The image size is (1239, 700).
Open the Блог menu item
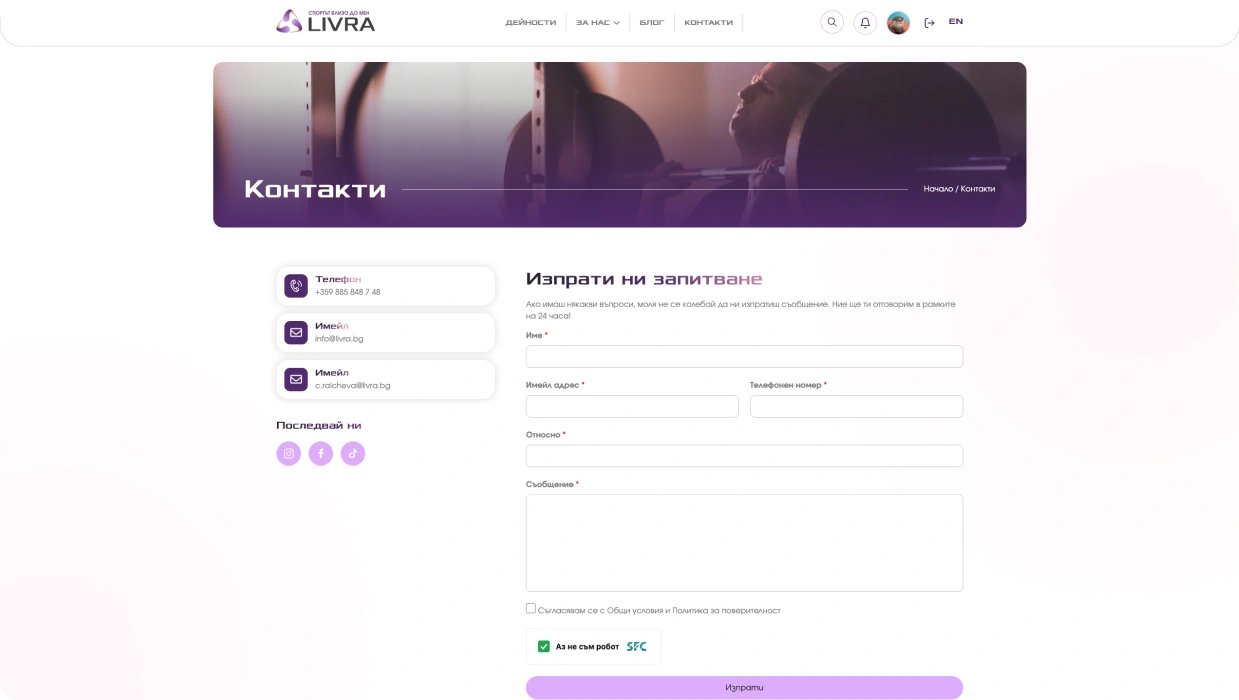coord(652,23)
